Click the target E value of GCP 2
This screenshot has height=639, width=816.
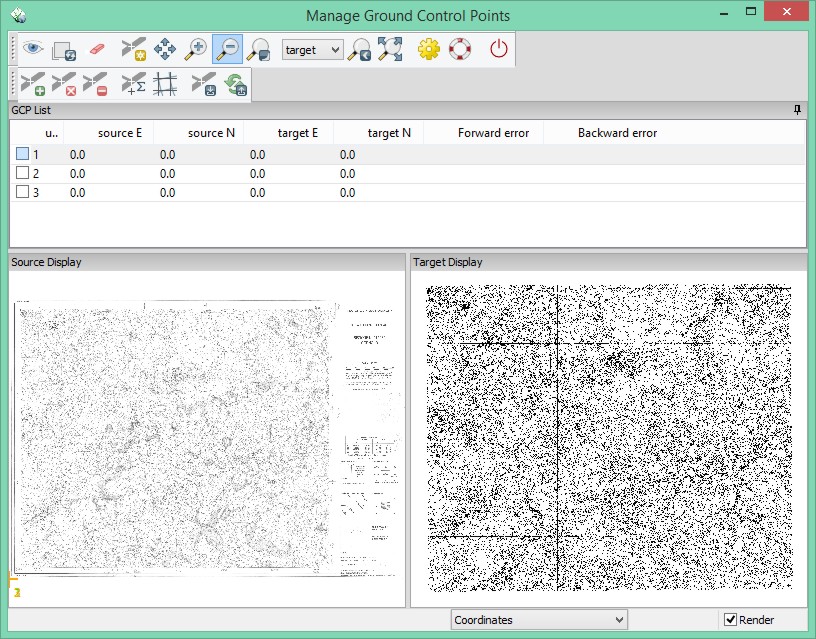tap(258, 173)
